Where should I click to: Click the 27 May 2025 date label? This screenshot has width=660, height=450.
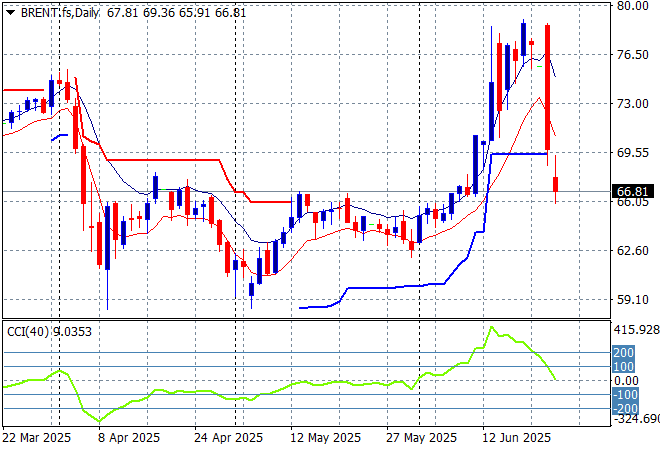pos(421,438)
